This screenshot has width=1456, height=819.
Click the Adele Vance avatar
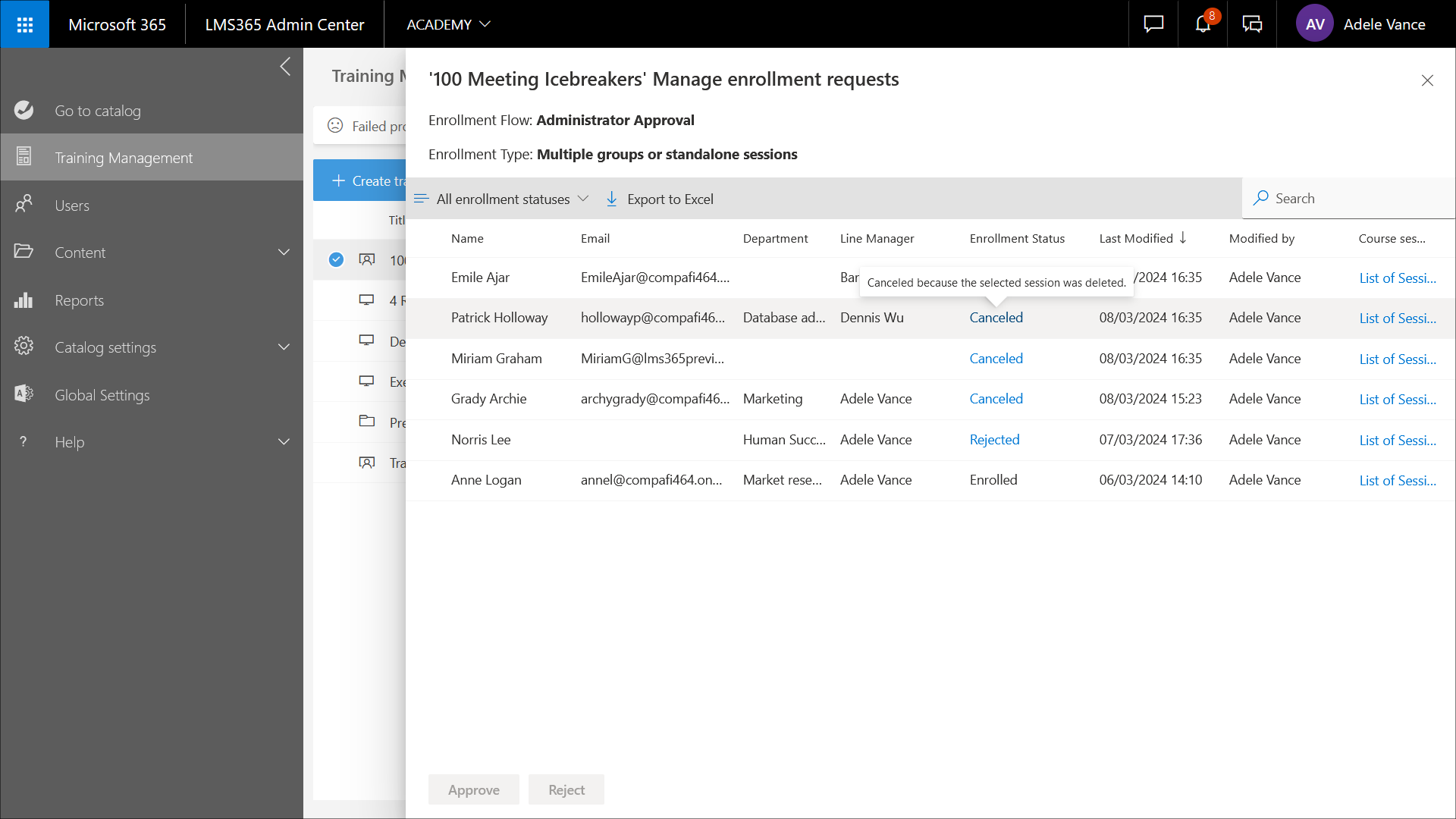1314,24
